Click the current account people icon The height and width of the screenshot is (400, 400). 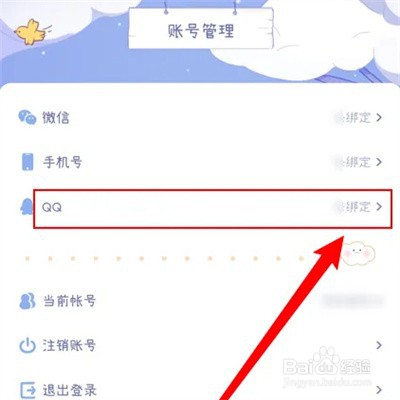tap(27, 301)
